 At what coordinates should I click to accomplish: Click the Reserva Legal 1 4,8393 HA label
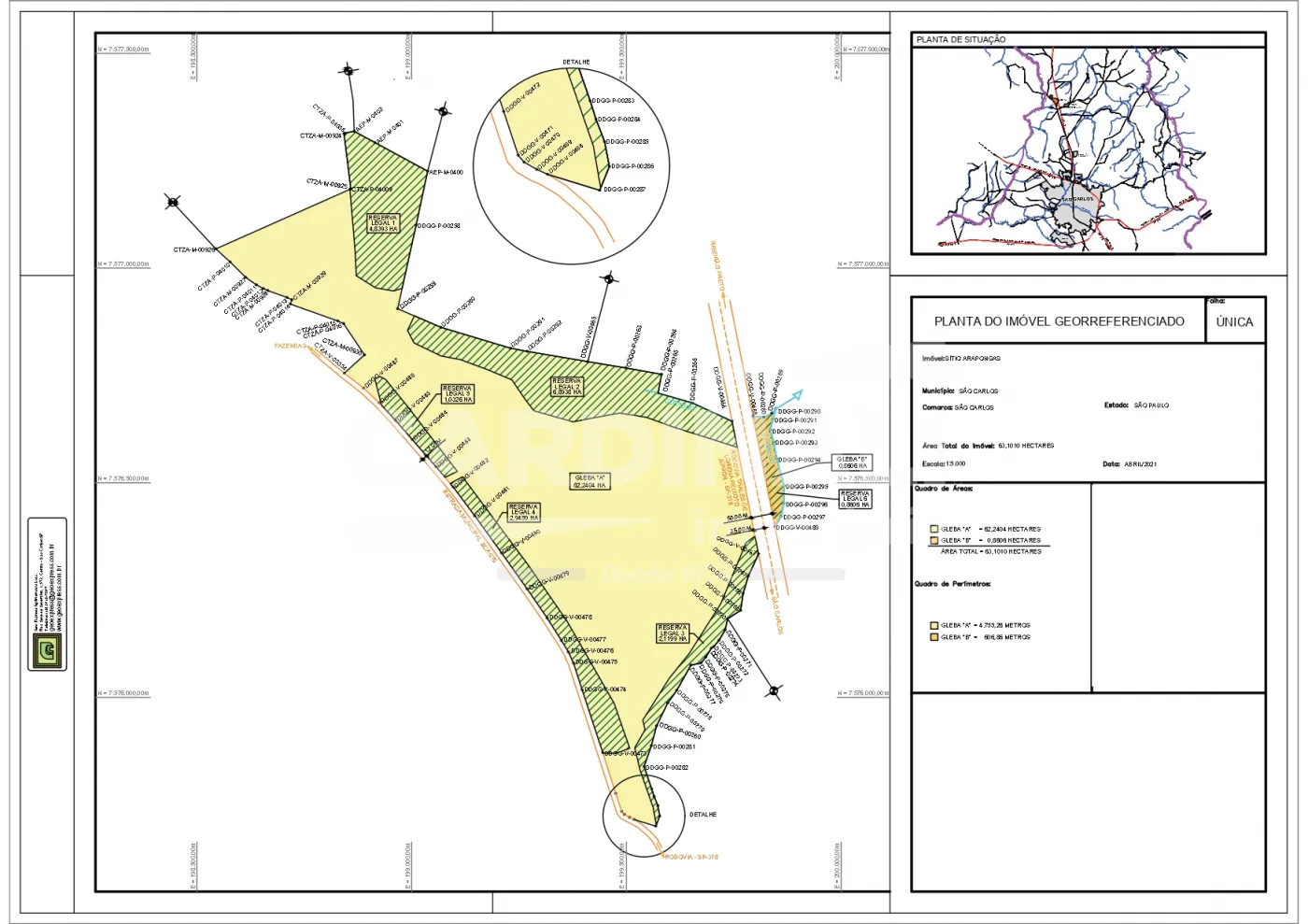[x=382, y=222]
